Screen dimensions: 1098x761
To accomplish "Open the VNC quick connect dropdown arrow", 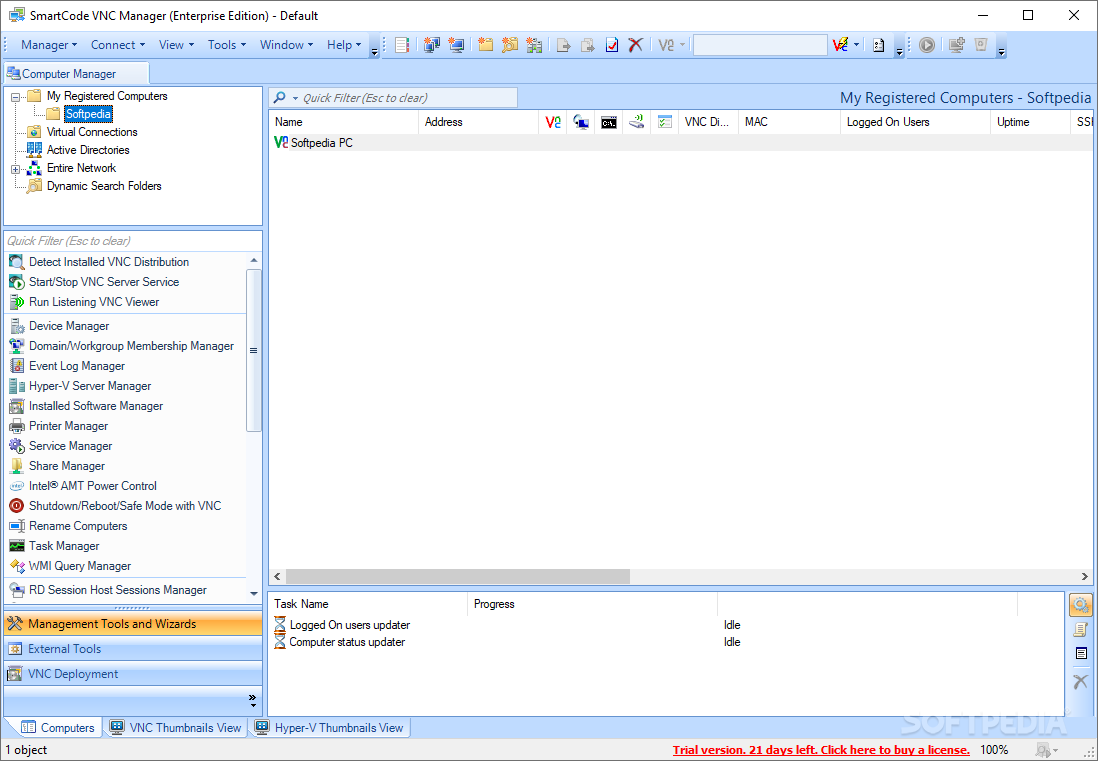I will pyautogui.click(x=856, y=45).
